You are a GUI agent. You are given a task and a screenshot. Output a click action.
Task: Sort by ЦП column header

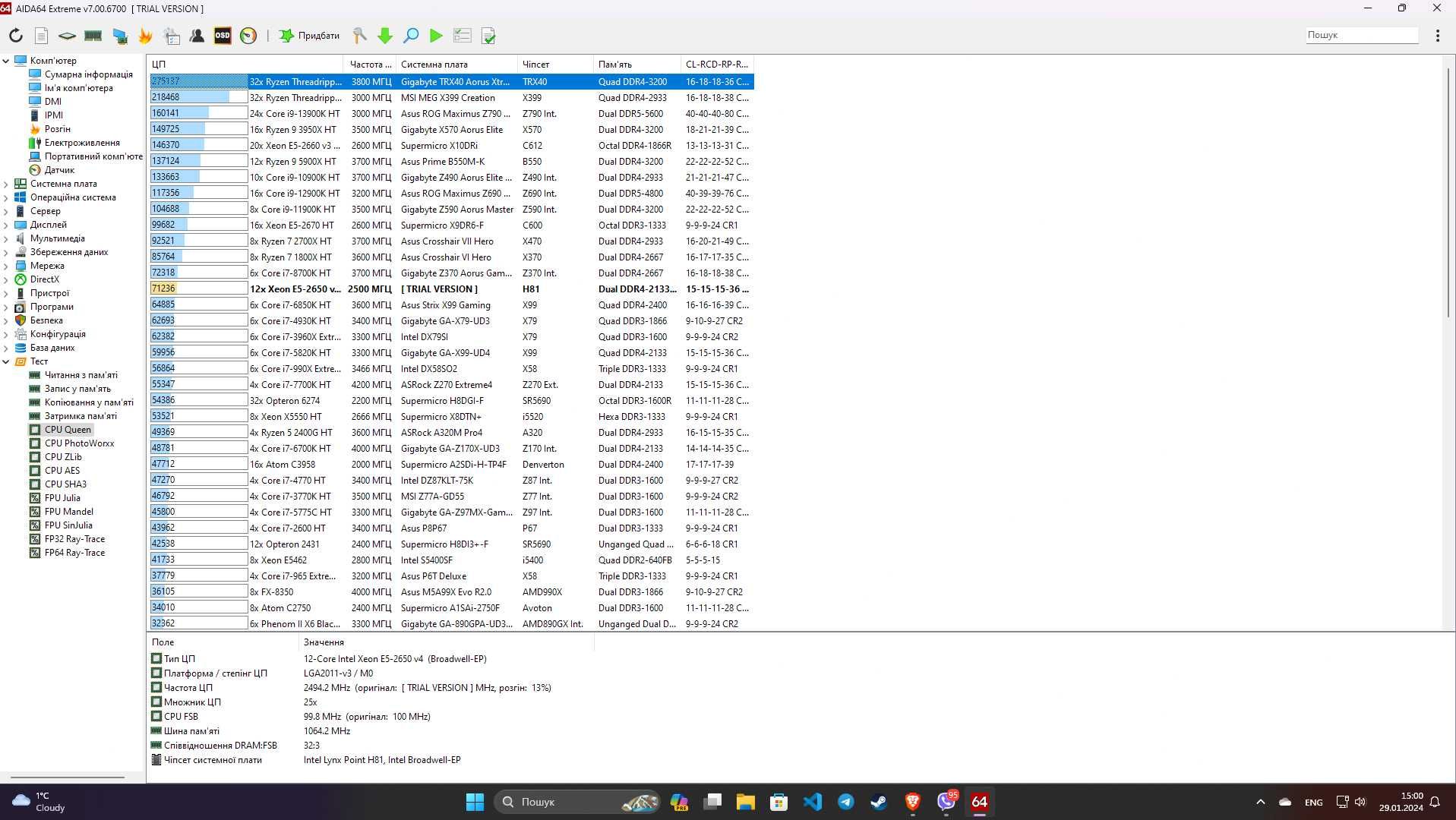pos(245,65)
